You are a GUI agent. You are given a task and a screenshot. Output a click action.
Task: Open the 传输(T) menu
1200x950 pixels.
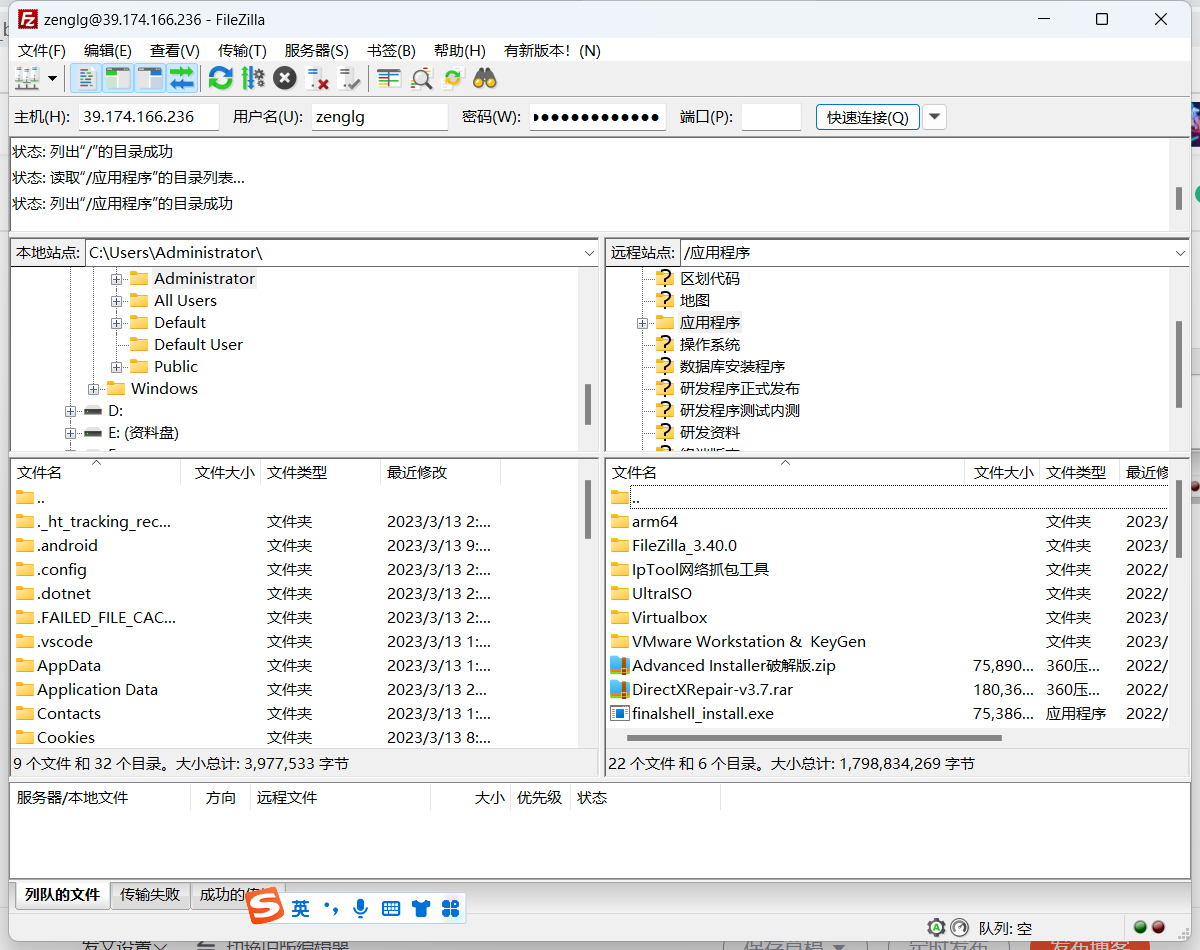(241, 50)
